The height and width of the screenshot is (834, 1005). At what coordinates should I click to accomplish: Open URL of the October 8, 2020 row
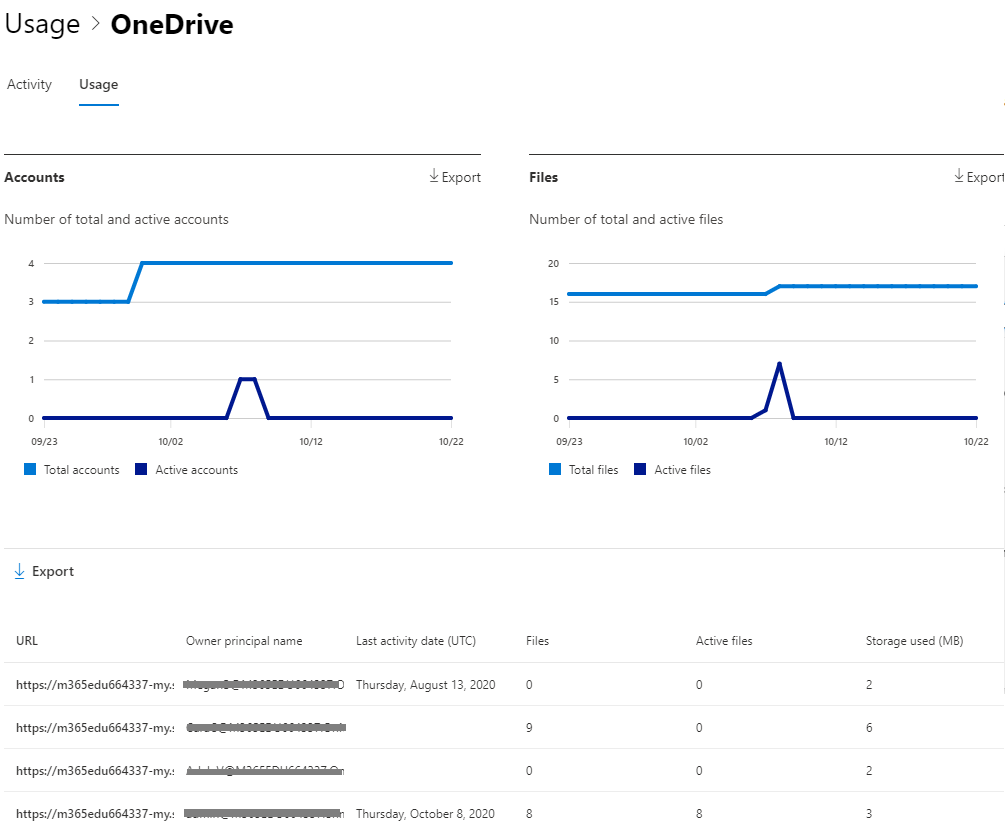95,813
